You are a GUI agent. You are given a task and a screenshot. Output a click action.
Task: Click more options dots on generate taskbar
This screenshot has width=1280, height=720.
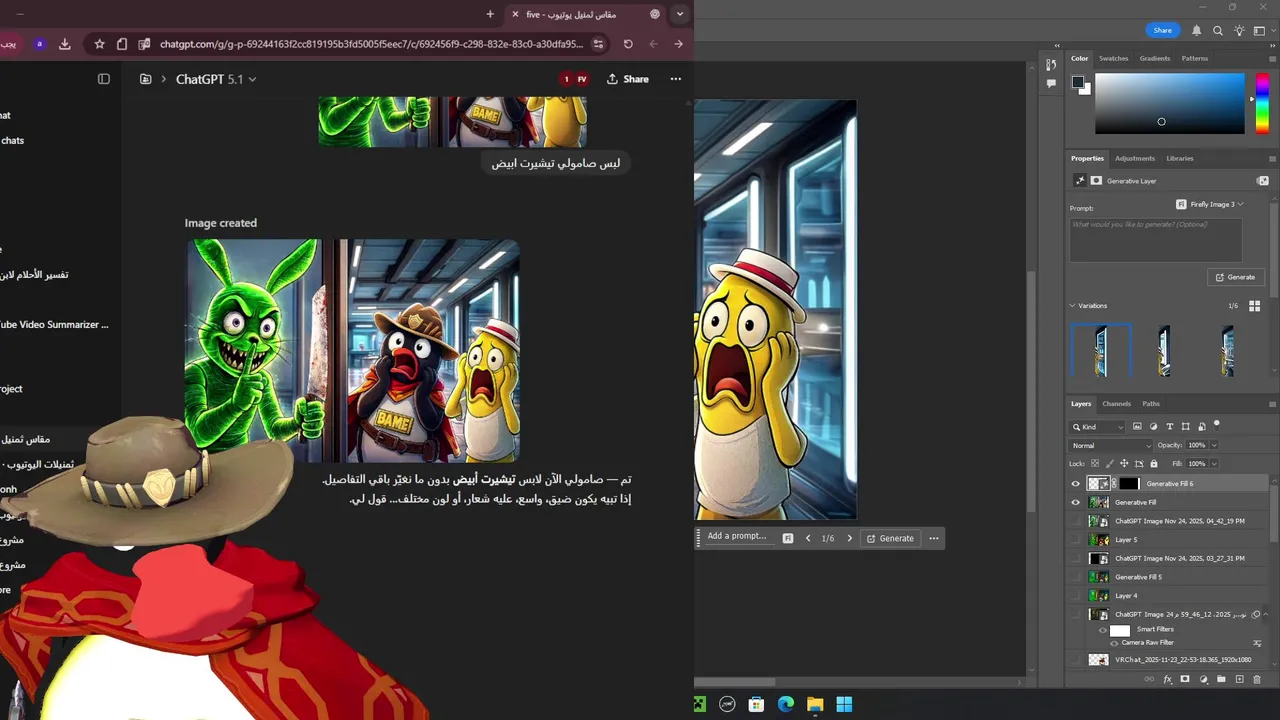coord(934,539)
